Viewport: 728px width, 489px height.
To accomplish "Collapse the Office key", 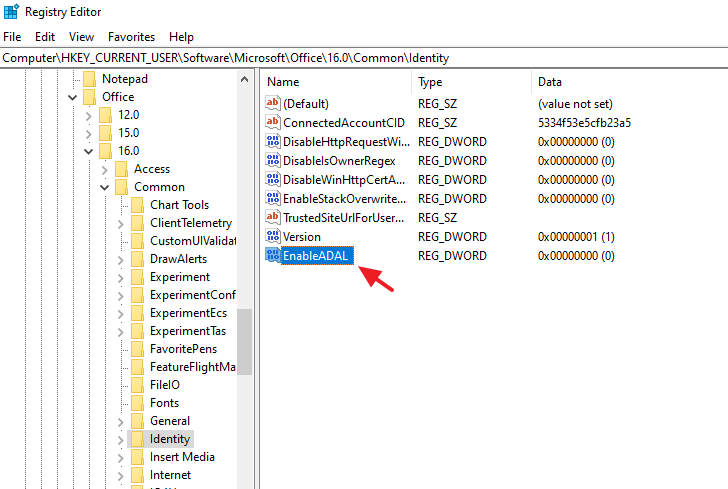I will coord(73,98).
